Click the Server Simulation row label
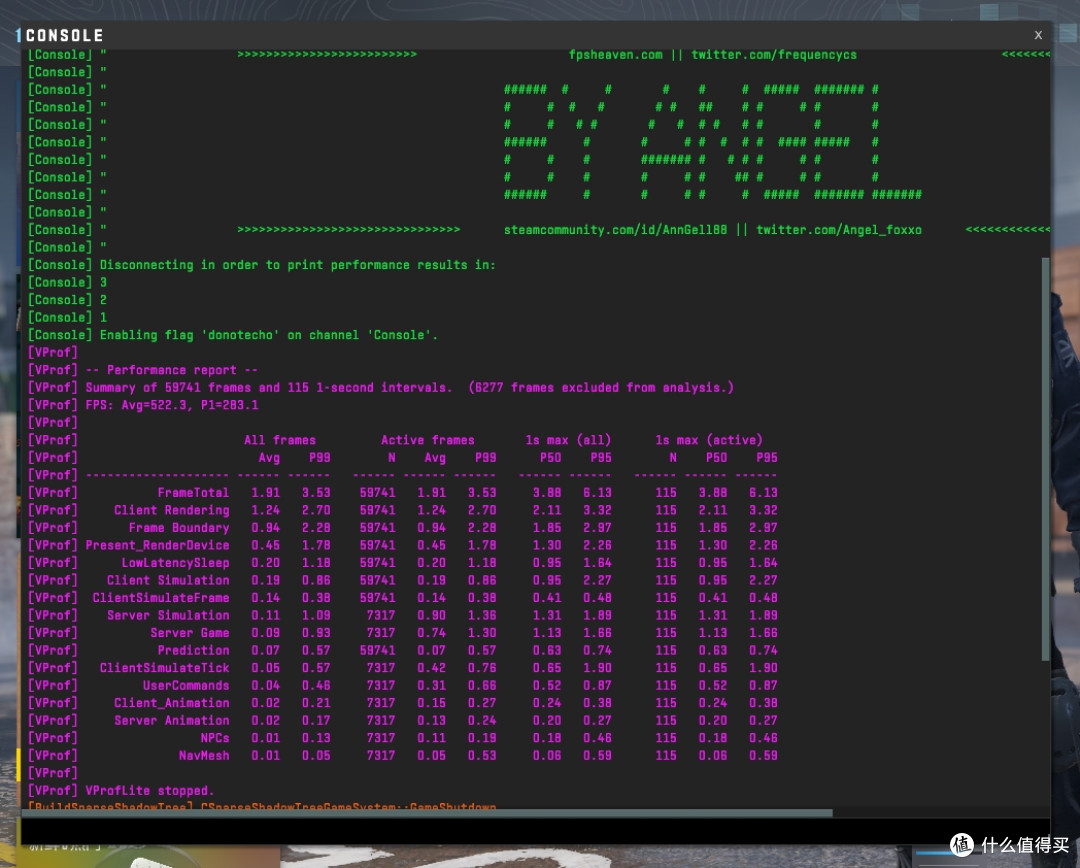The image size is (1080, 868). 168,615
